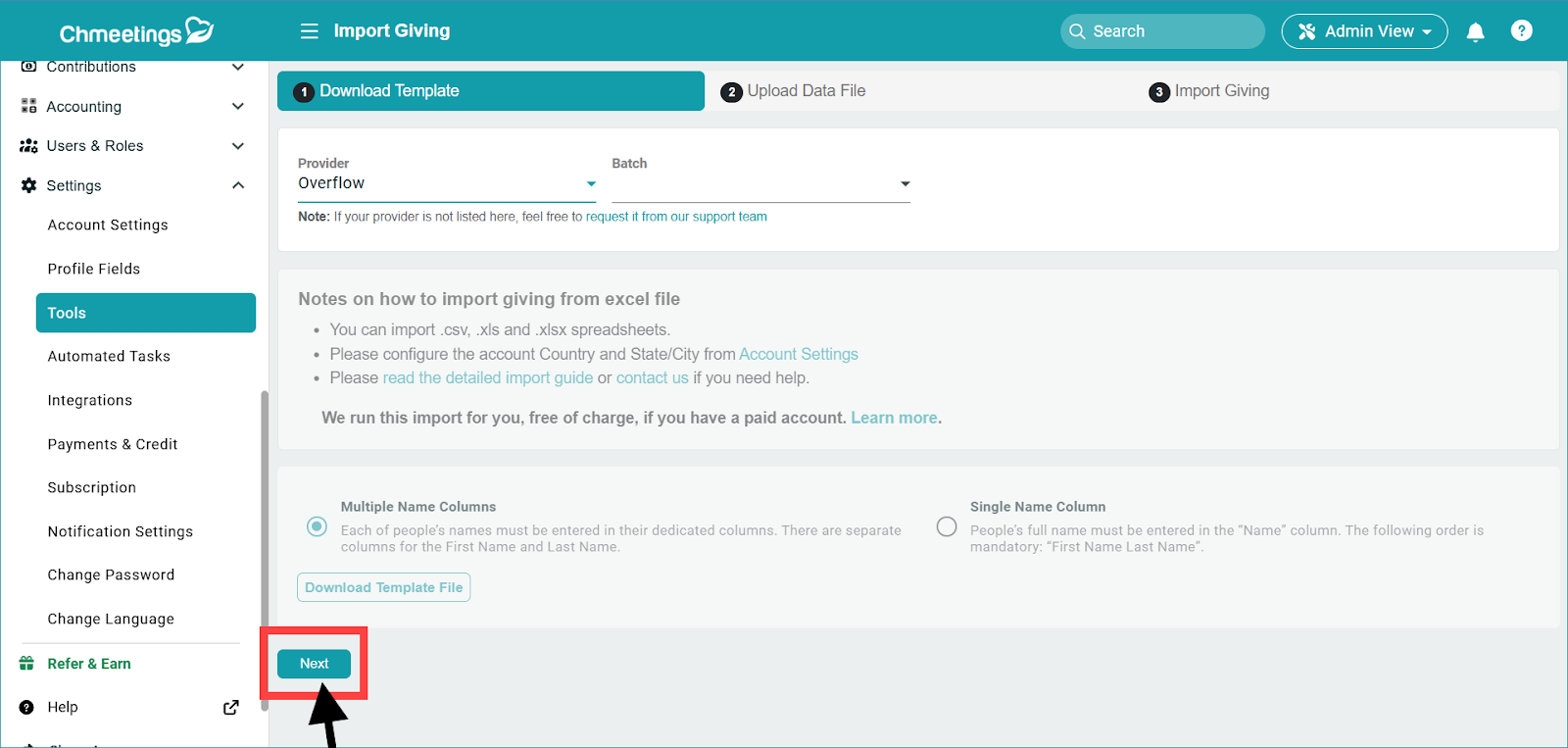Click the Accounting sidebar icon
This screenshot has height=748, width=1568.
28,106
